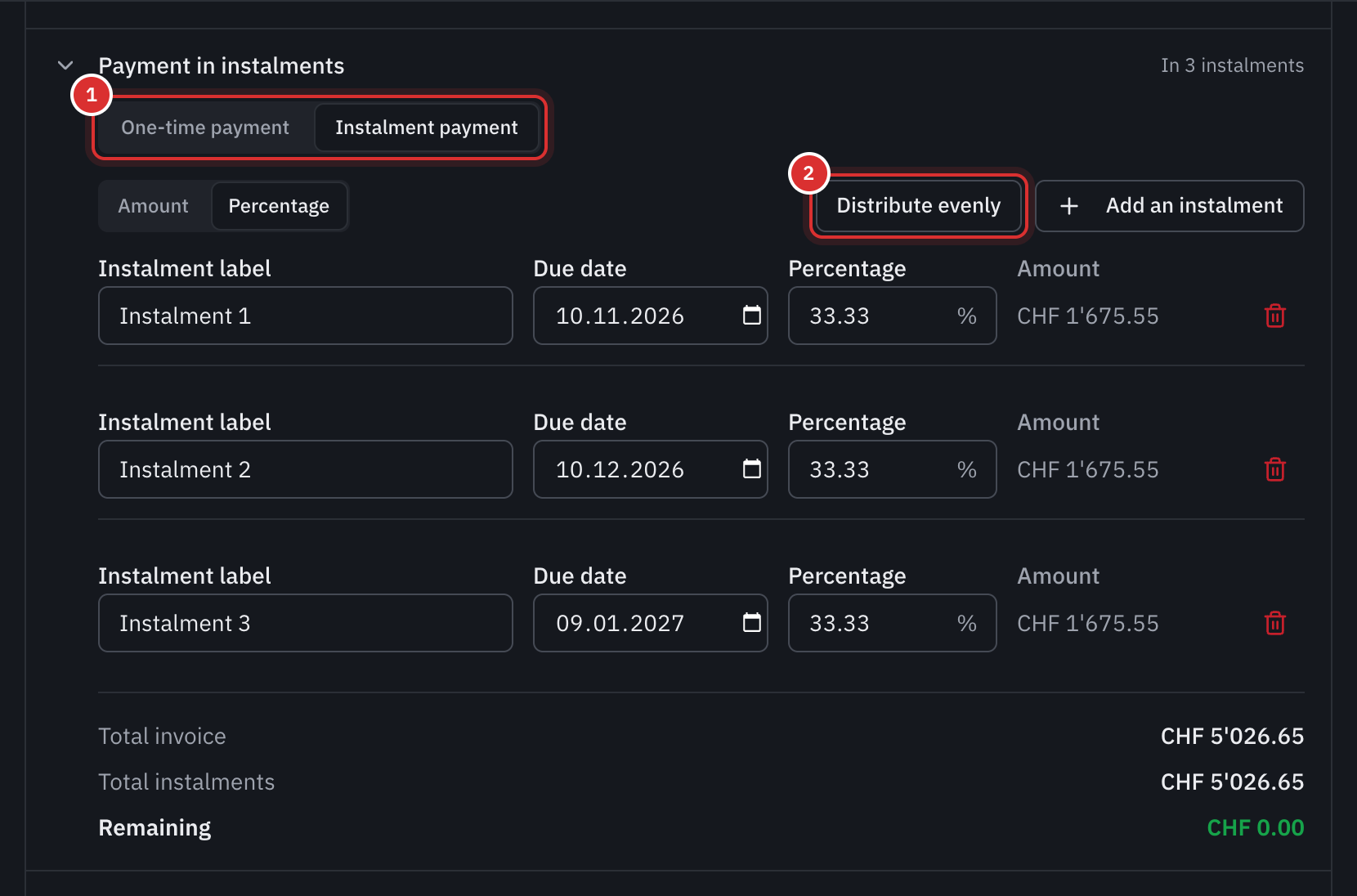Collapse the Payment in instalments section
The width and height of the screenshot is (1357, 896).
pos(65,65)
